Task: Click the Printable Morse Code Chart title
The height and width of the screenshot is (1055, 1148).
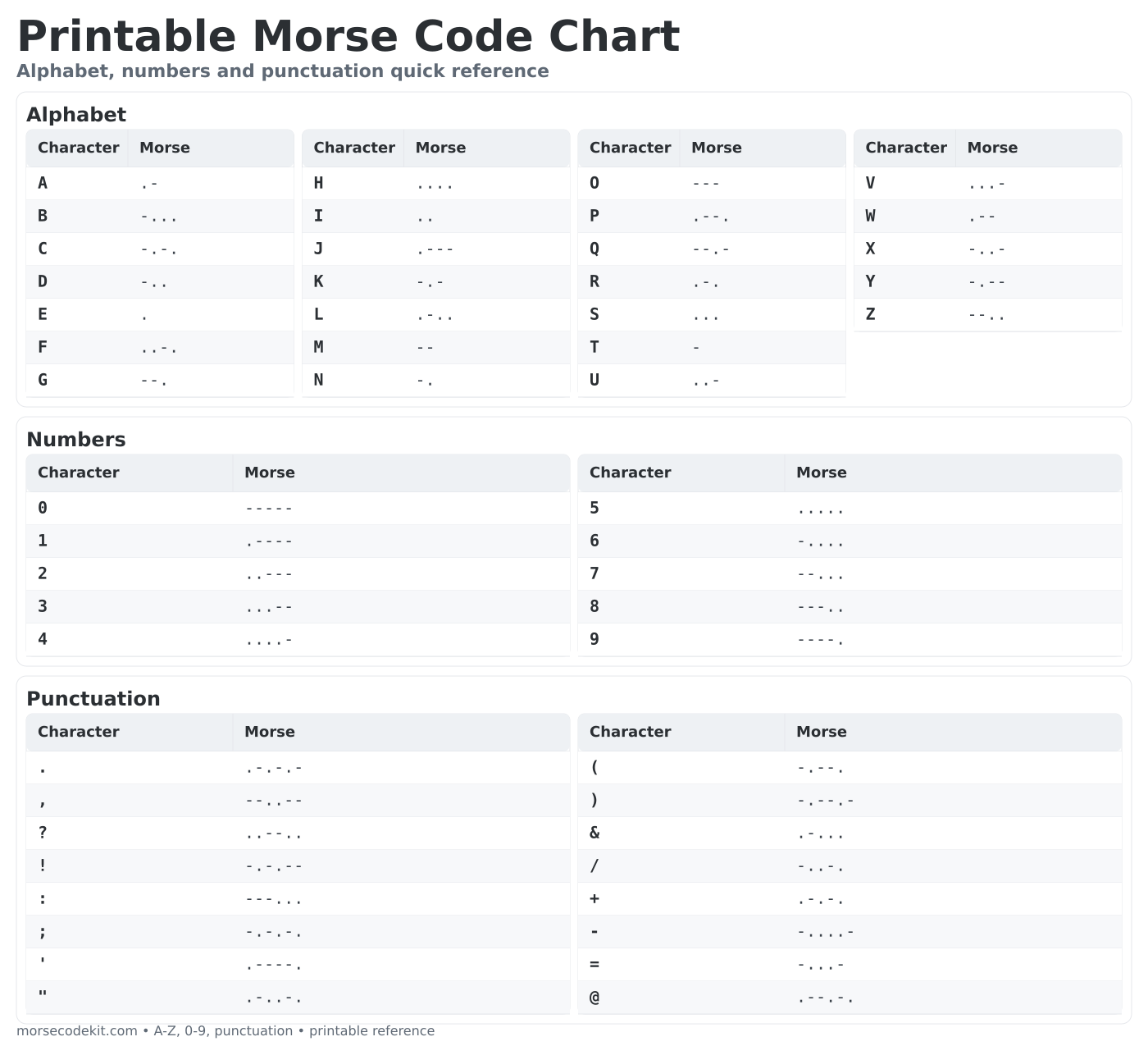Action: click(x=348, y=36)
